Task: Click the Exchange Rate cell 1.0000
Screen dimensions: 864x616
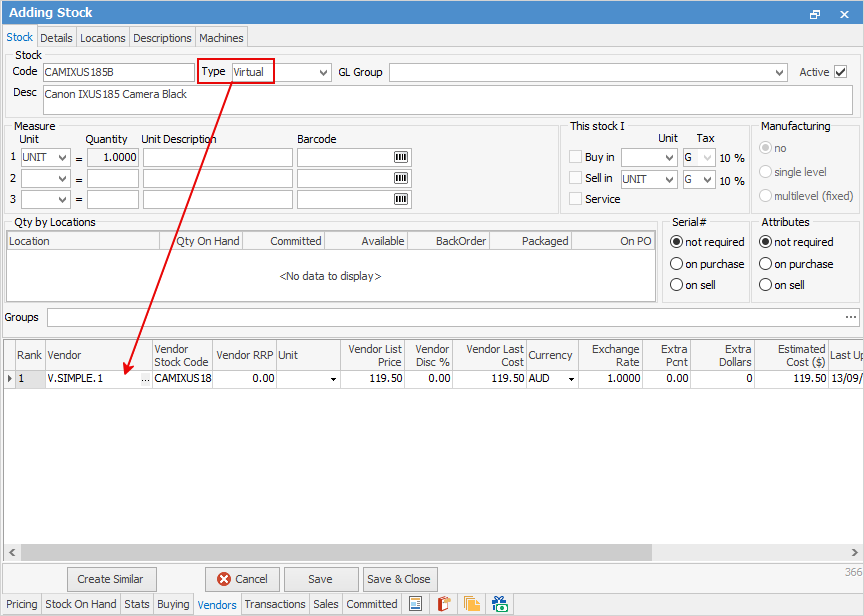Action: (609, 379)
